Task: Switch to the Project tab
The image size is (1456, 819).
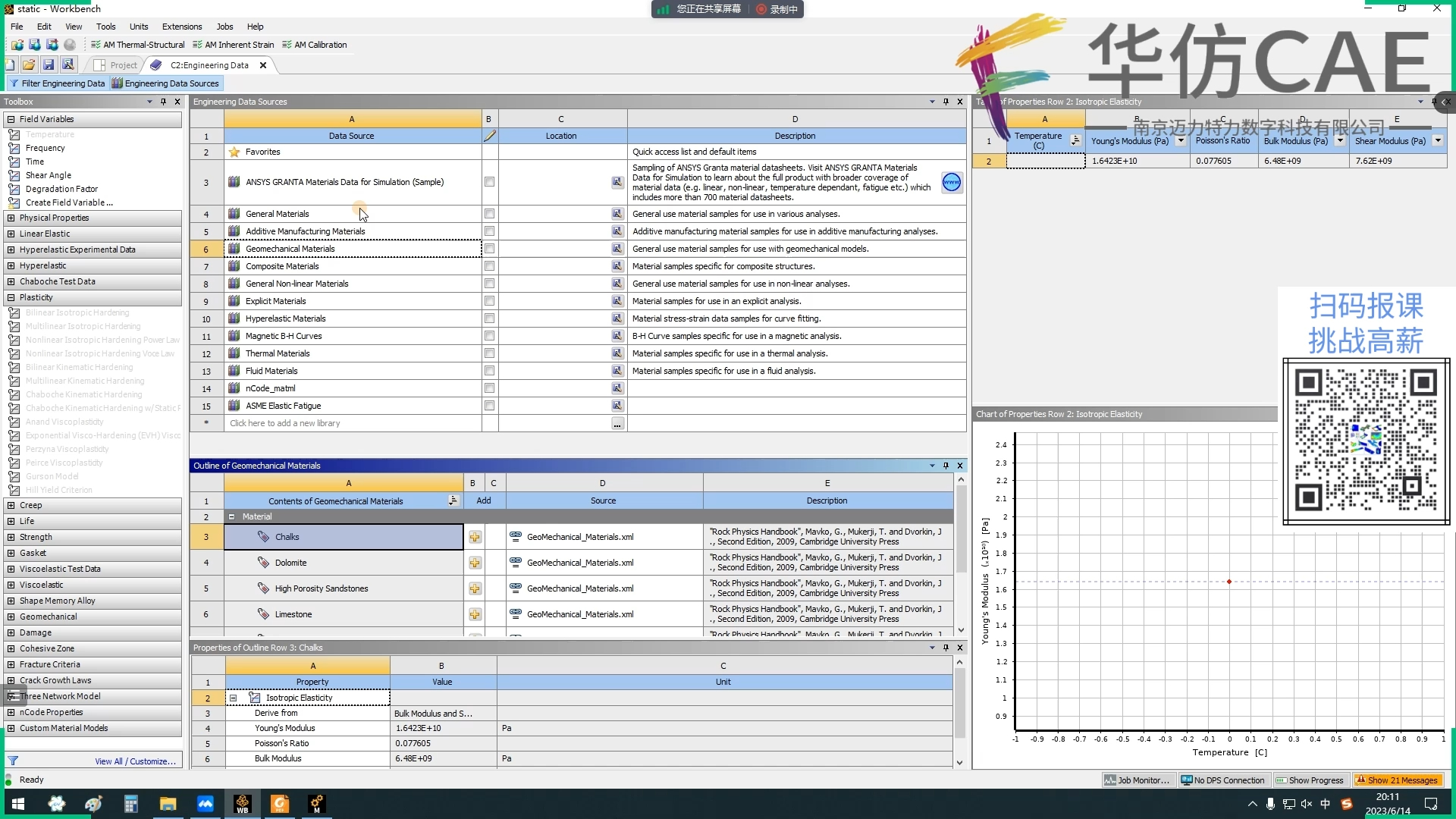Action: tap(116, 65)
